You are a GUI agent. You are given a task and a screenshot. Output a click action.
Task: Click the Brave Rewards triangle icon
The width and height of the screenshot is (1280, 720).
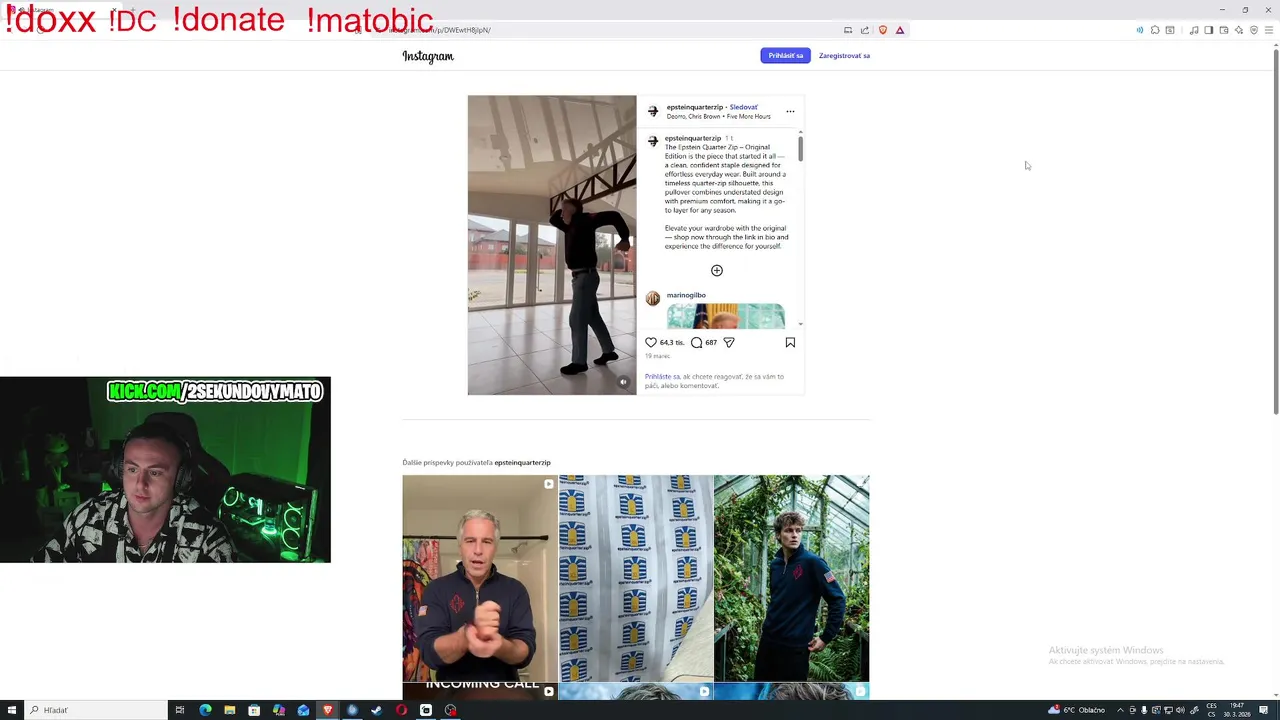point(900,30)
